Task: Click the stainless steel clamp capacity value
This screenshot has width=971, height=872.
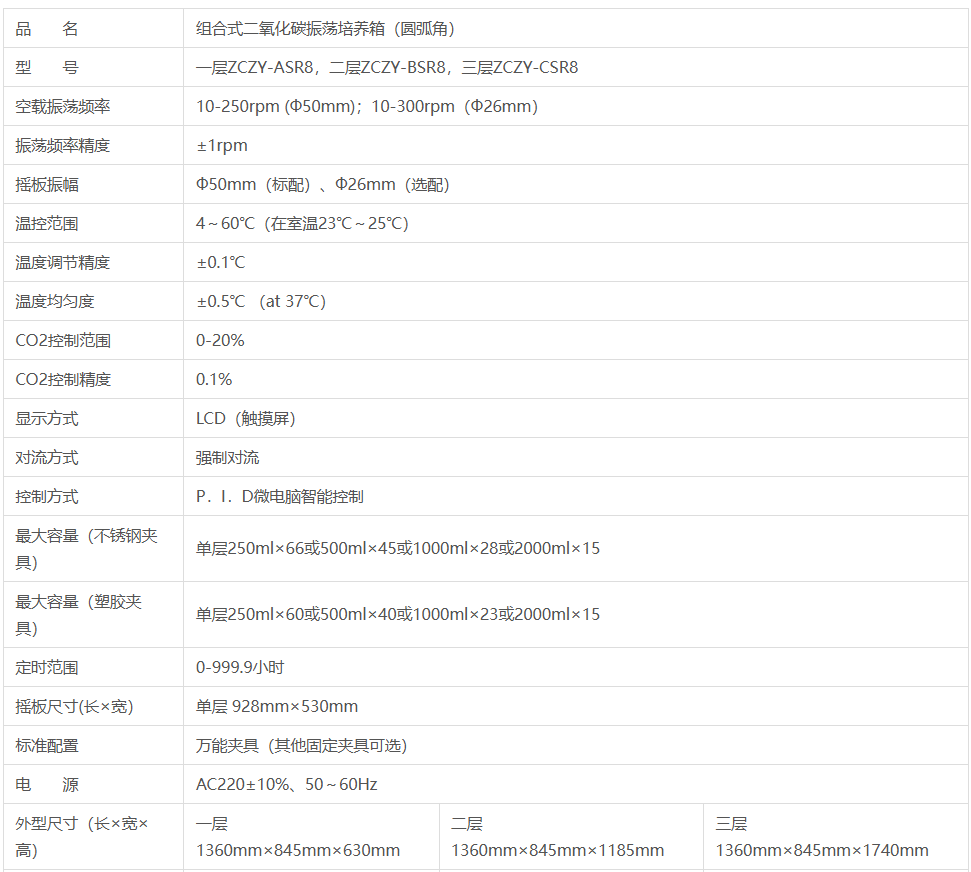Action: tap(398, 549)
